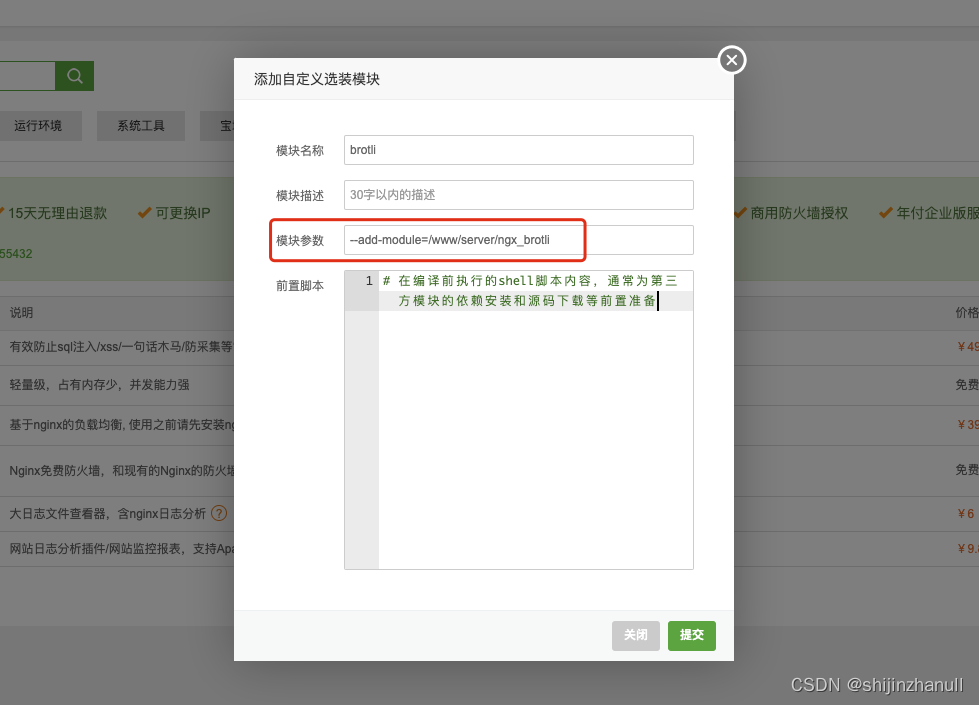Click the circular X icon on the dialog
Viewport: 979px width, 705px height.
731,60
